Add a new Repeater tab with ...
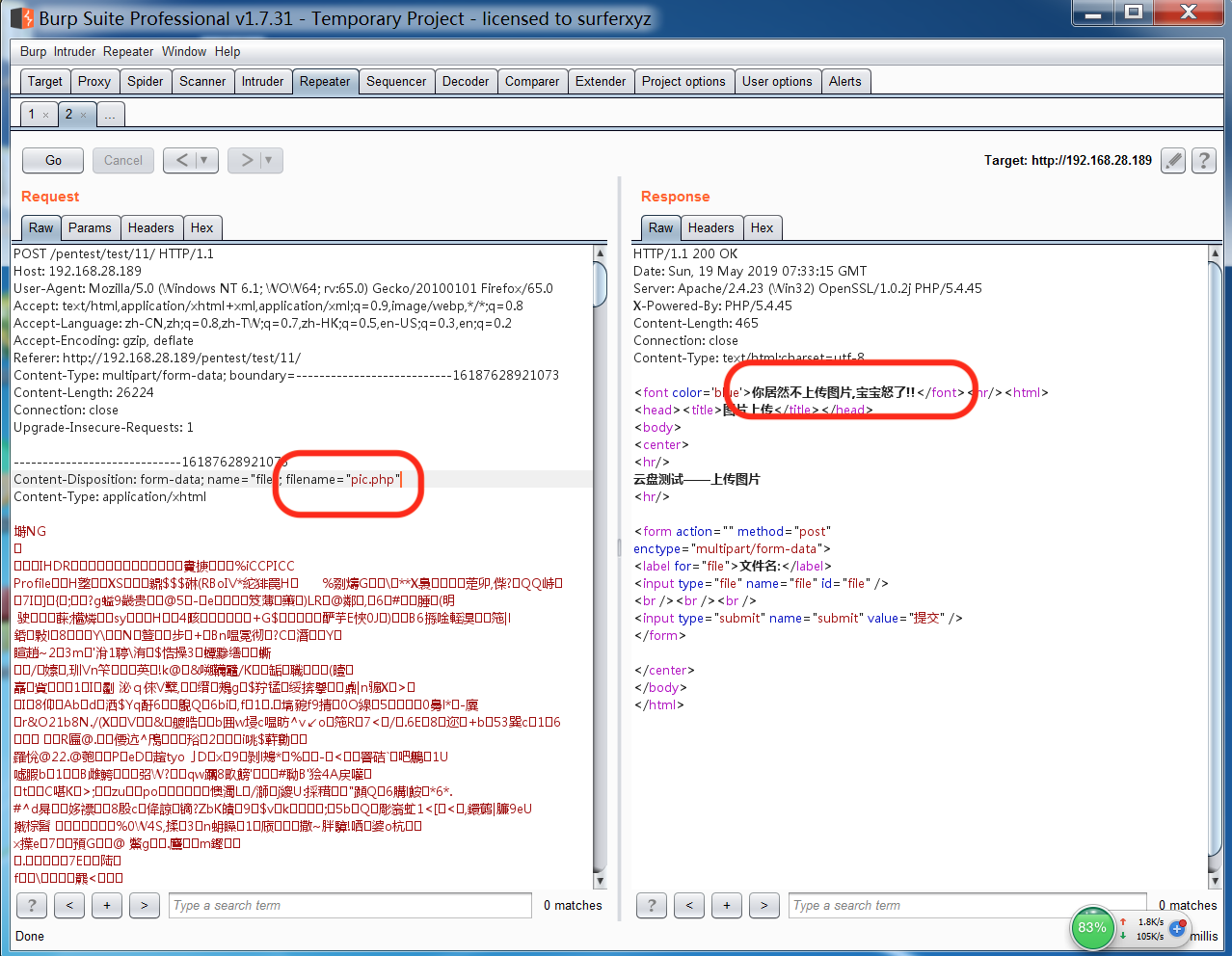 coord(110,114)
